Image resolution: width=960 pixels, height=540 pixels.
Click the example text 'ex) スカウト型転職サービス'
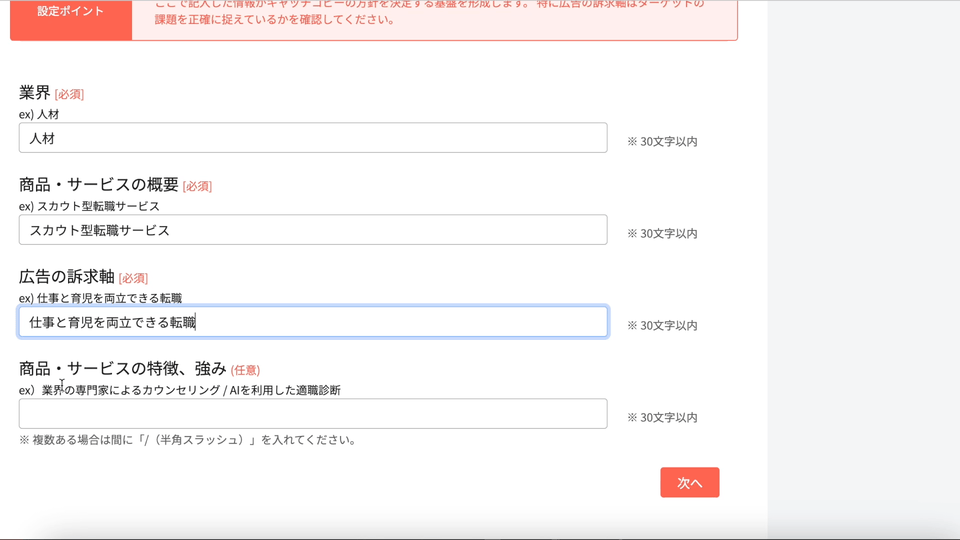[89, 206]
